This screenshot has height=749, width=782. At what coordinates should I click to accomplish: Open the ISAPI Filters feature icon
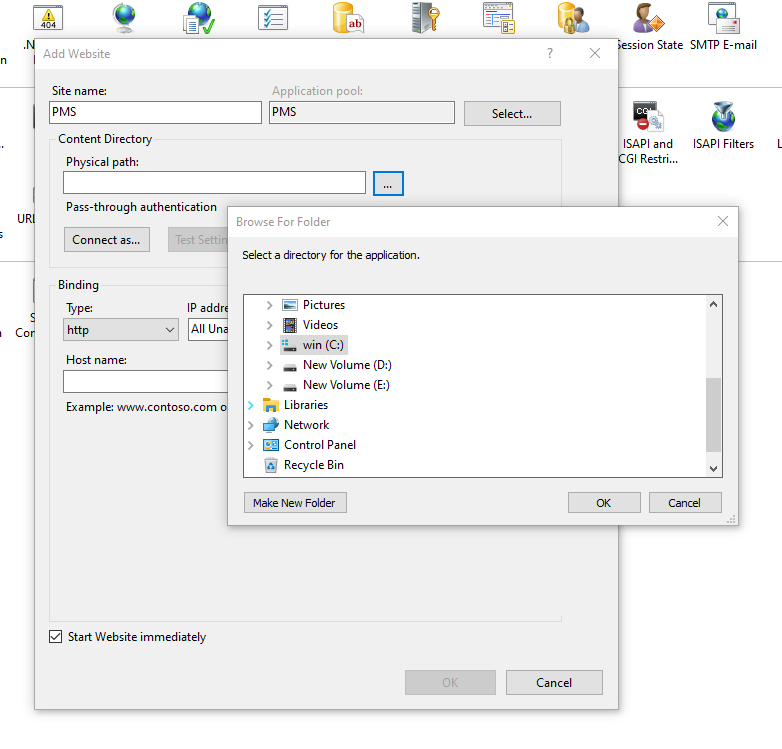point(723,117)
